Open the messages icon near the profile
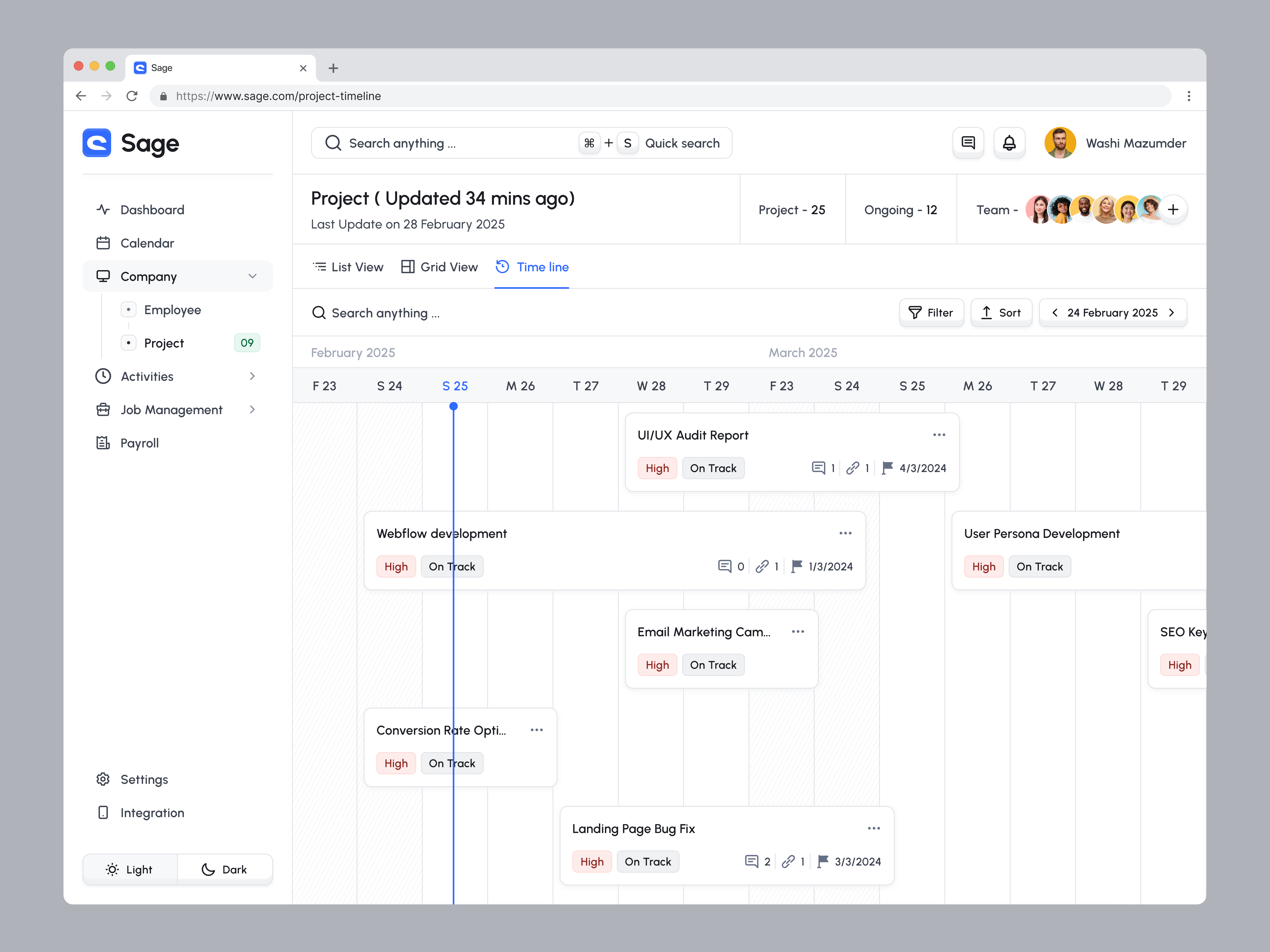This screenshot has width=1270, height=952. tap(968, 143)
